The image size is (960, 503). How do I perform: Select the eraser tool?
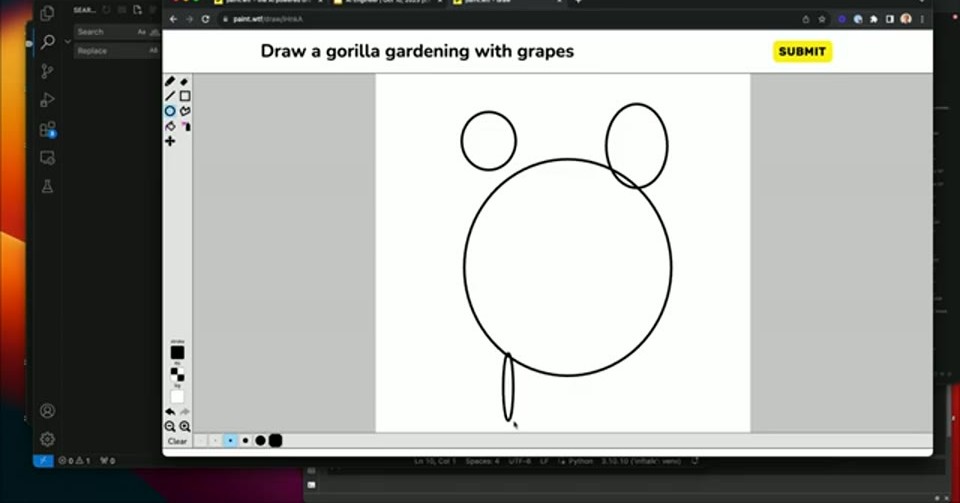point(184,81)
